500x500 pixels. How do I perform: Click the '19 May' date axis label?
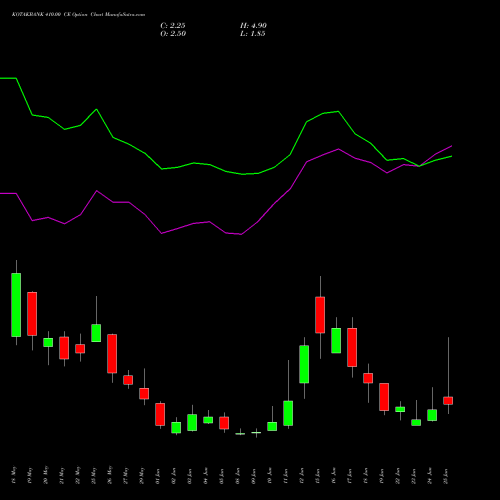point(30,475)
